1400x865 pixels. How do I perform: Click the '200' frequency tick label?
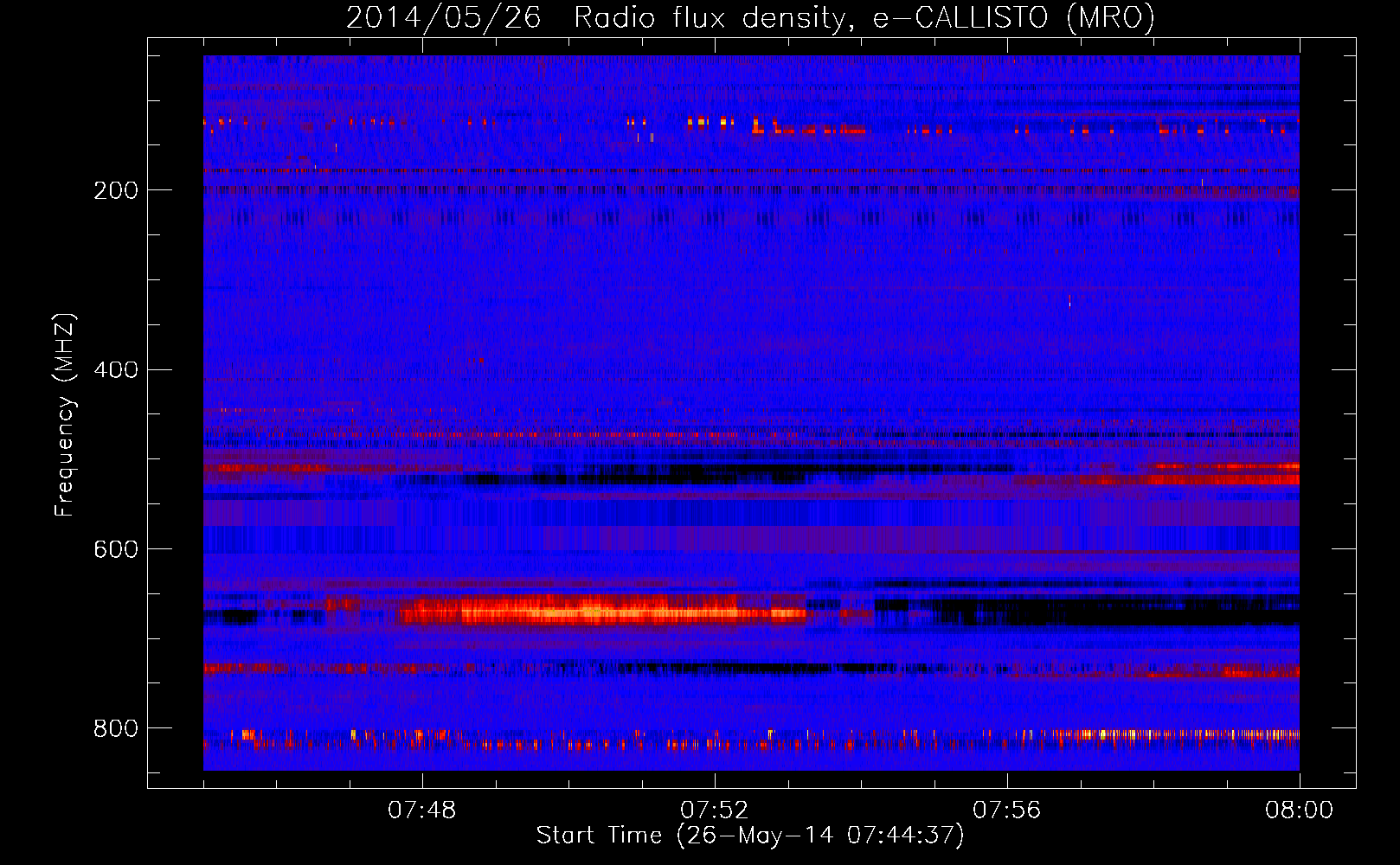(115, 190)
